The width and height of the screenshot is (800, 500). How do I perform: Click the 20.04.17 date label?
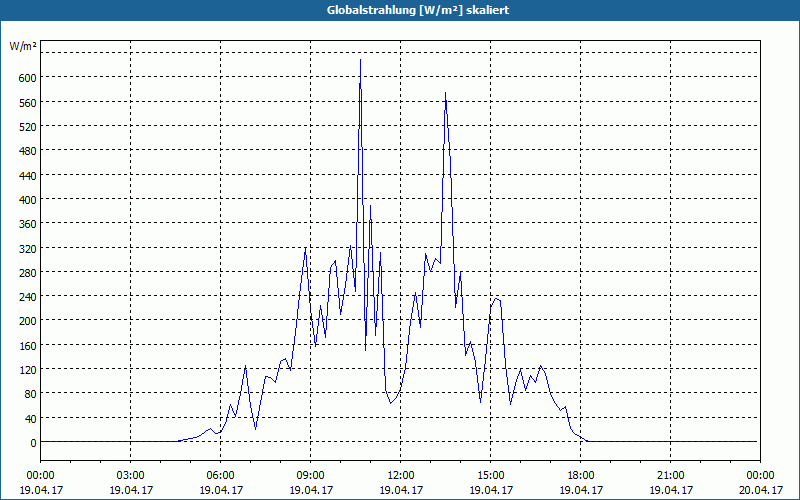tap(760, 490)
